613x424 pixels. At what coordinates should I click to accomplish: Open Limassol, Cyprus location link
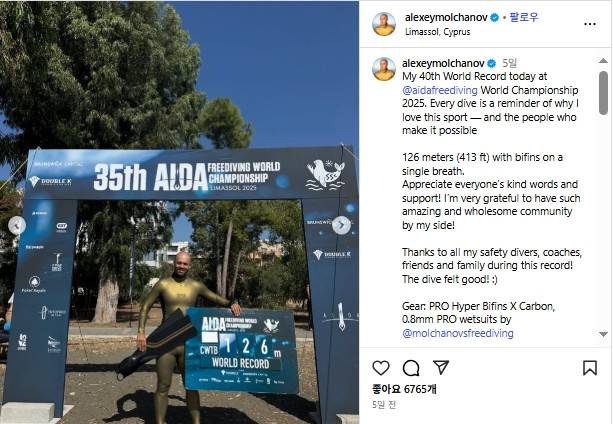437,32
